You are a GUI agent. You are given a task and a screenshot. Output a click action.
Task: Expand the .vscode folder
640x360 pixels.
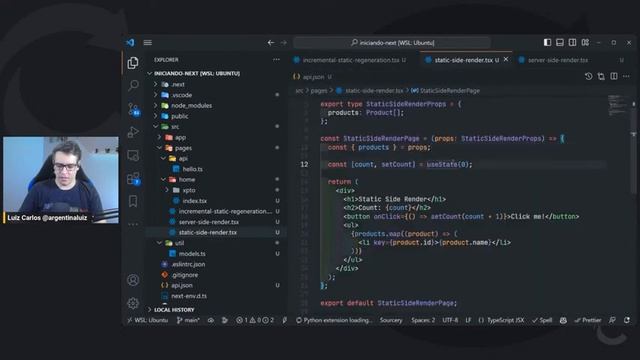pos(181,95)
